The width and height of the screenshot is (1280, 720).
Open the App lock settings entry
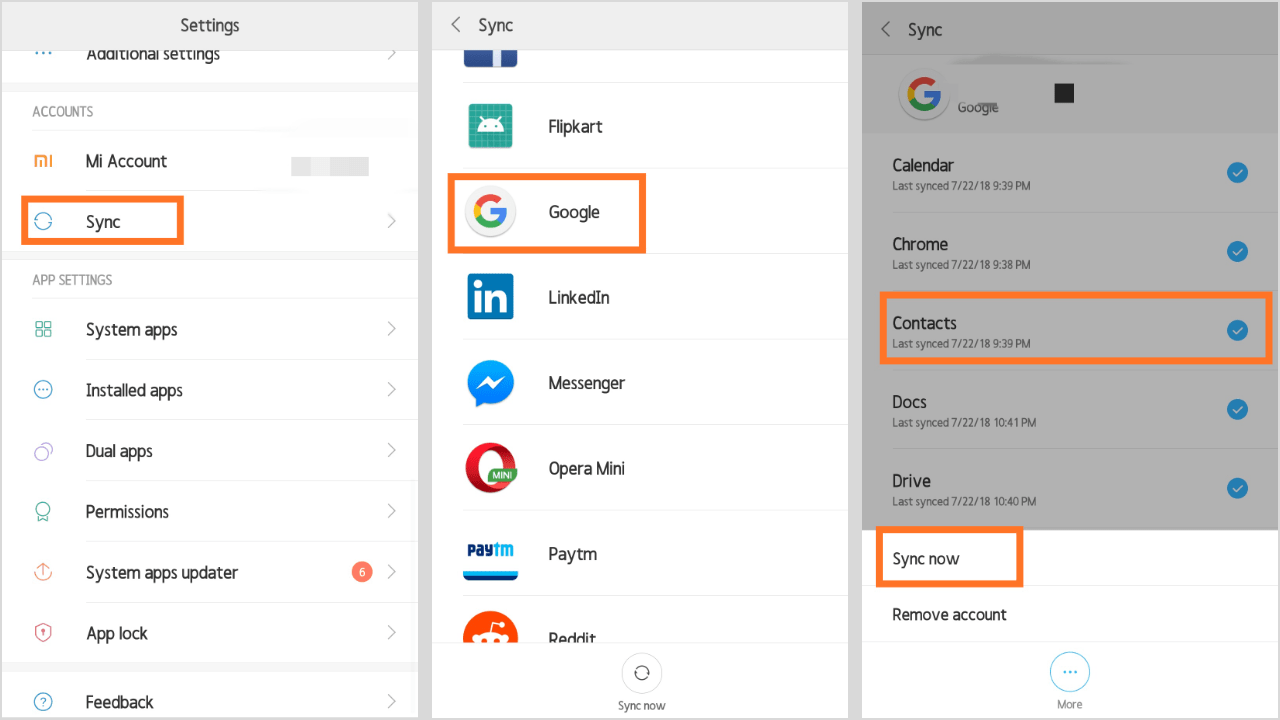210,633
